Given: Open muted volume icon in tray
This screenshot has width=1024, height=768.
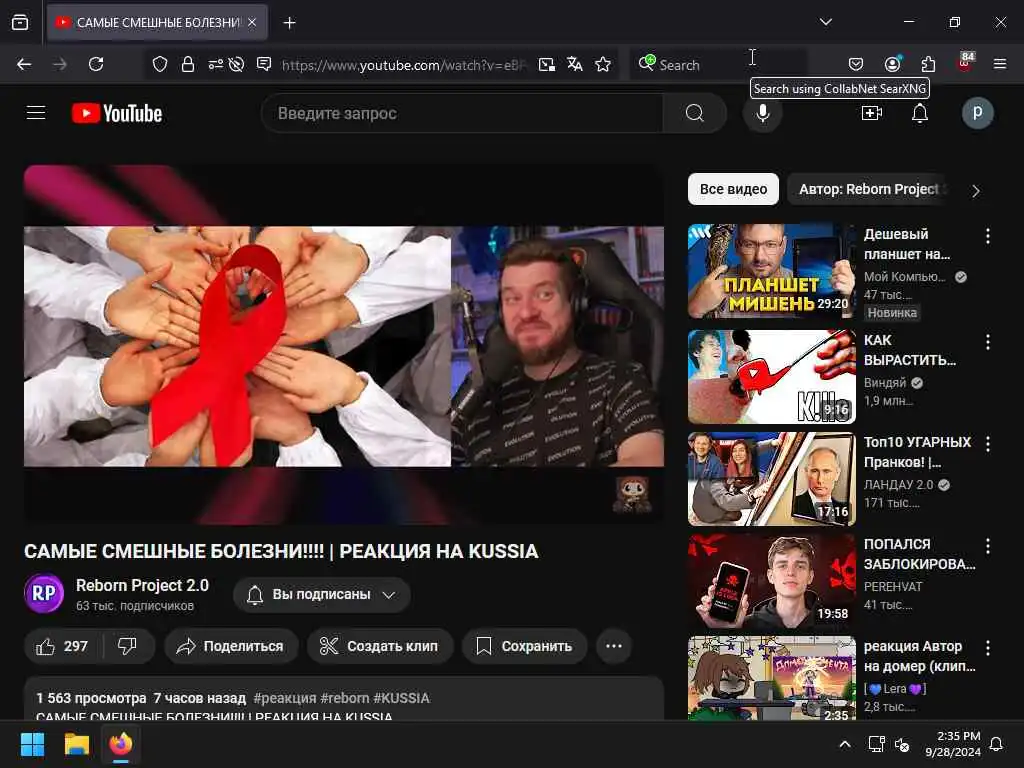Looking at the screenshot, I should coord(902,744).
